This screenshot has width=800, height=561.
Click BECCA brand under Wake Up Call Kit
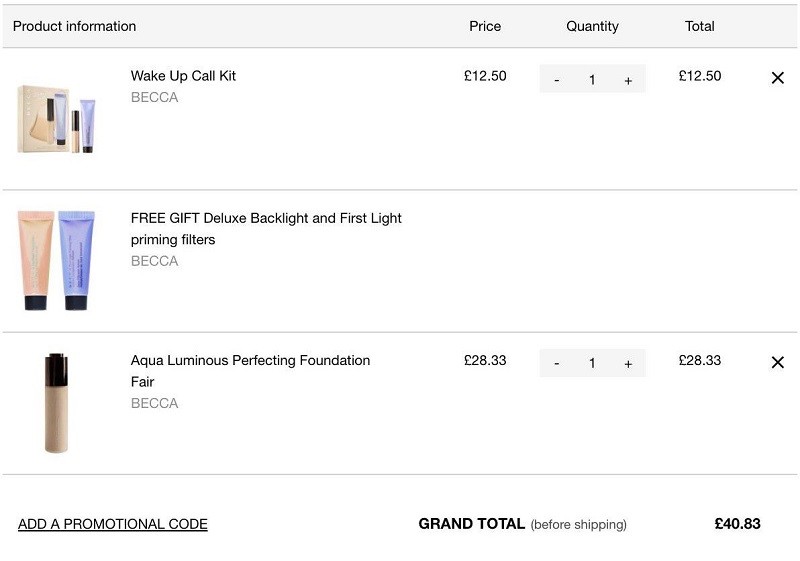click(x=155, y=97)
